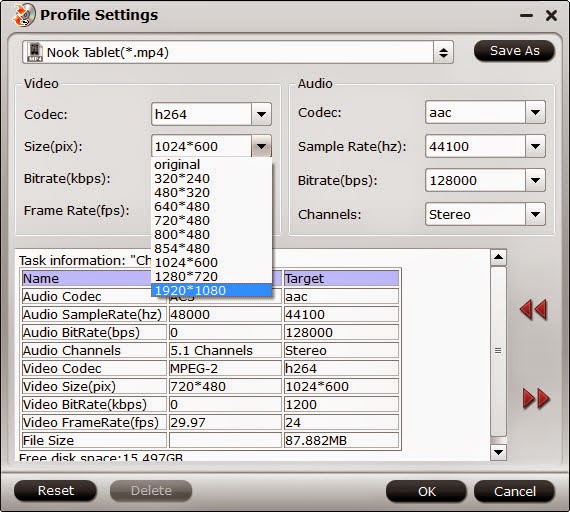Open the Nook Tablet profile format selector

click(238, 52)
